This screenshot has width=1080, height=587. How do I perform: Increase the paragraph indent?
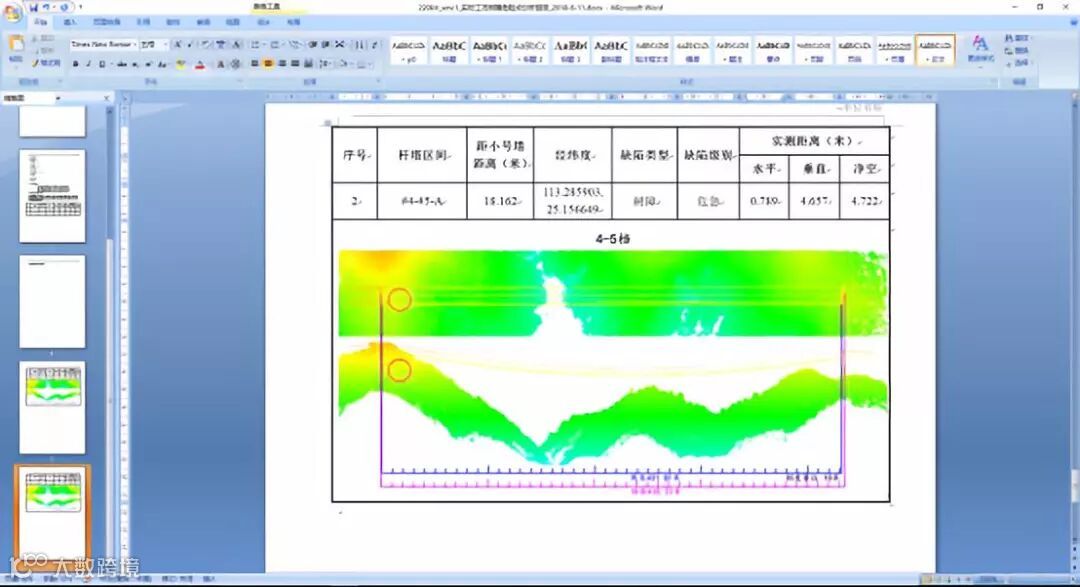325,44
